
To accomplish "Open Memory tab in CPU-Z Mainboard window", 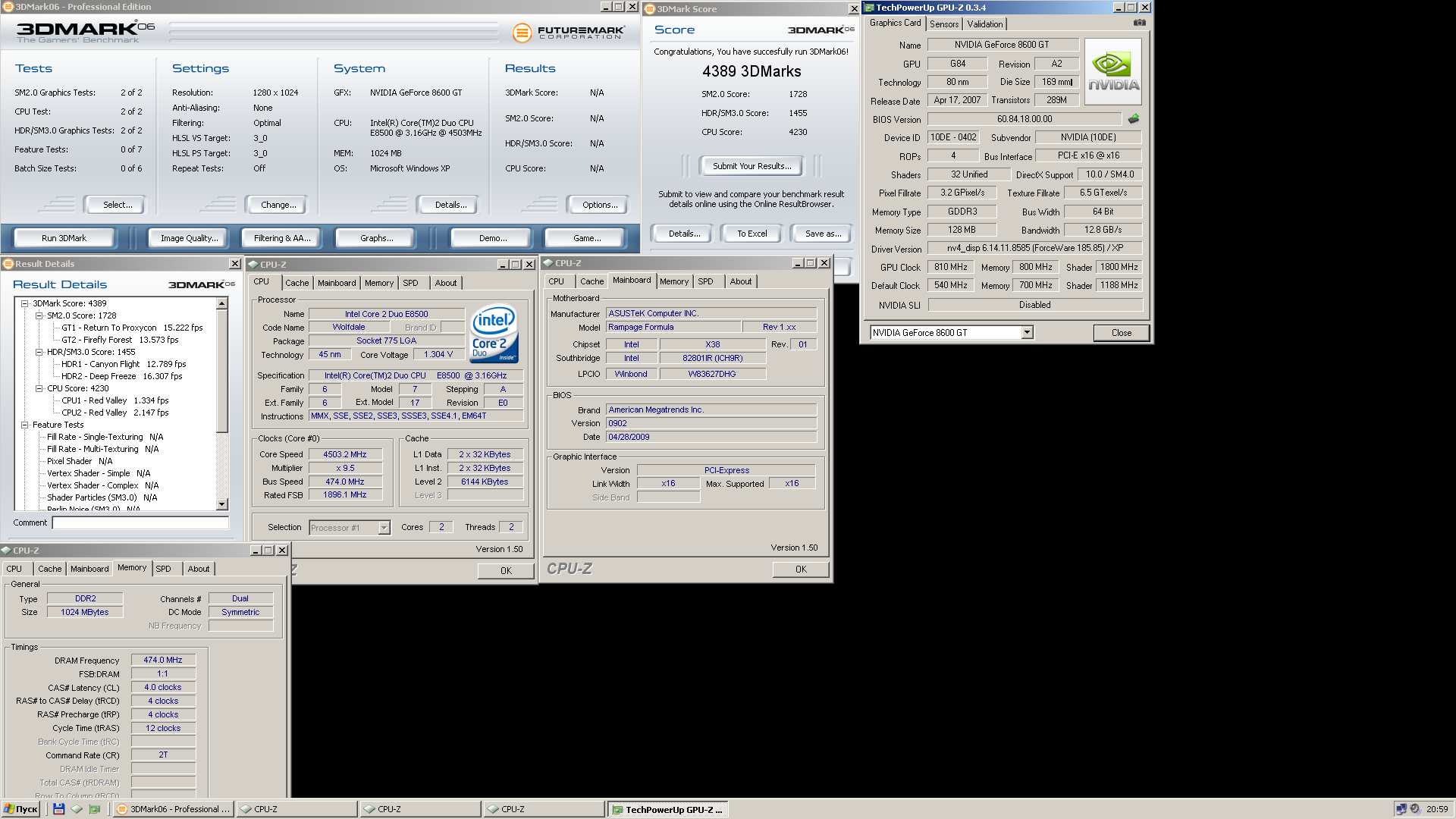I will click(x=674, y=281).
